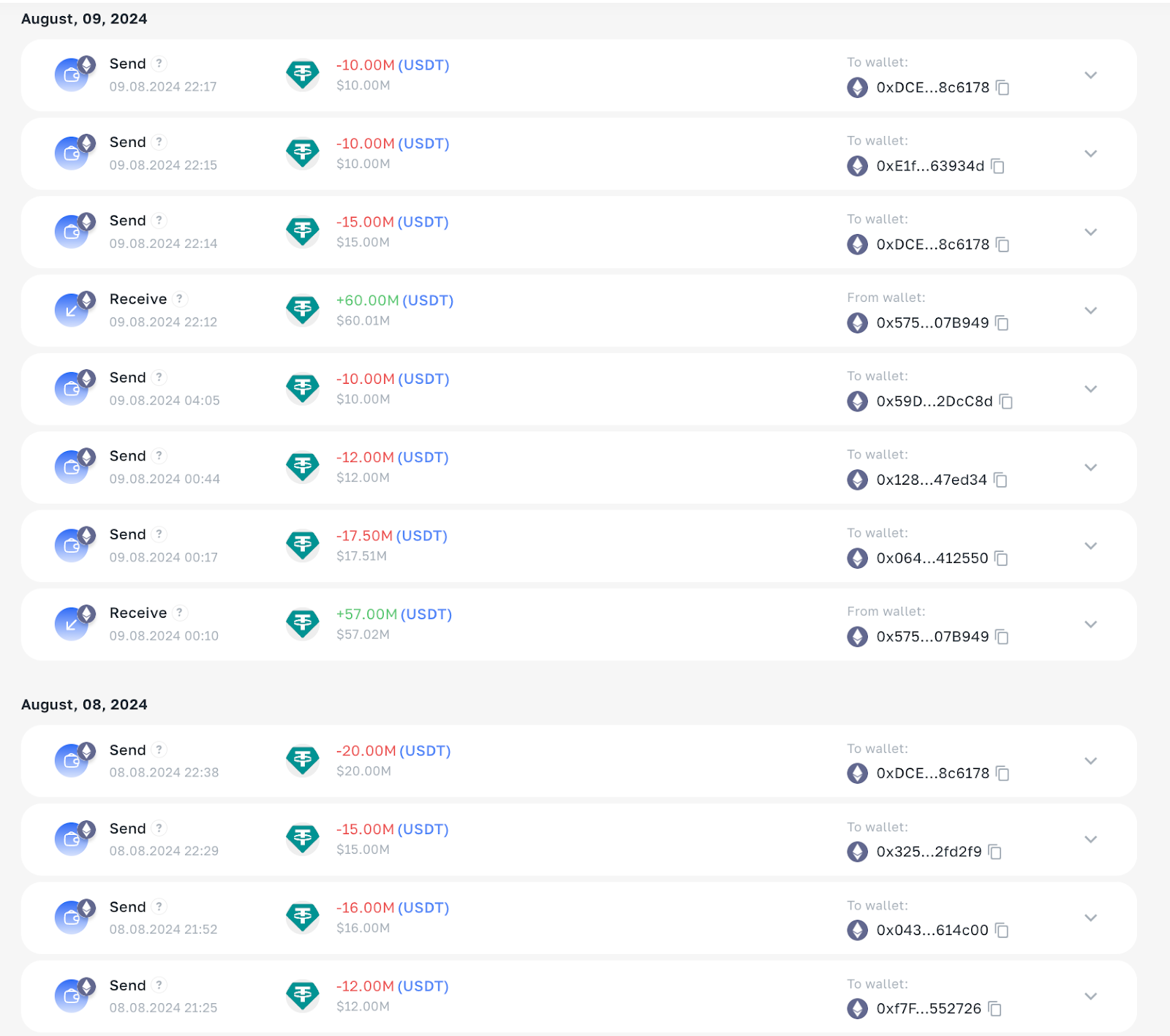Open help icon beside Receive at 09.08.2024 00:10

click(180, 613)
